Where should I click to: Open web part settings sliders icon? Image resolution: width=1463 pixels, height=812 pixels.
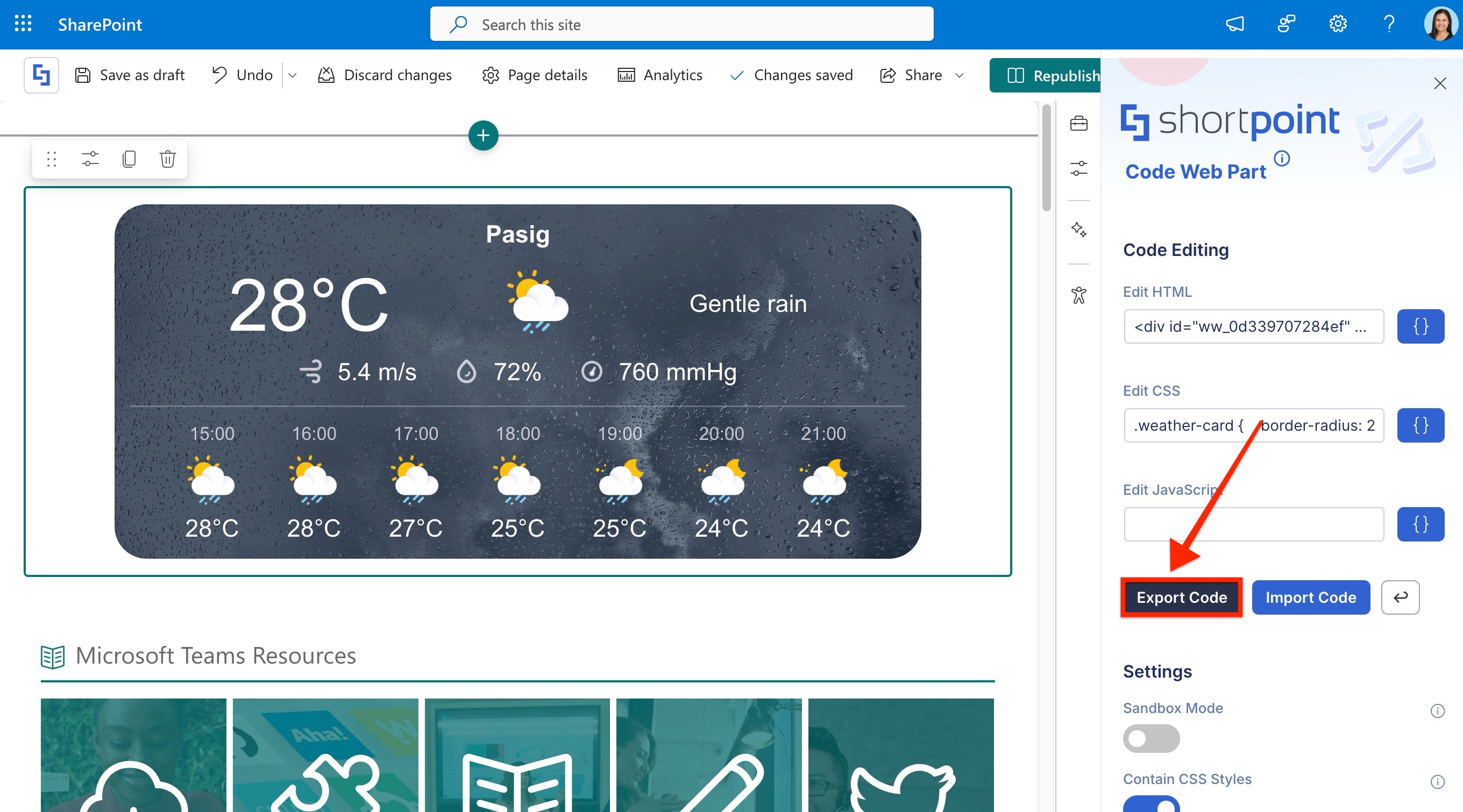coord(90,159)
